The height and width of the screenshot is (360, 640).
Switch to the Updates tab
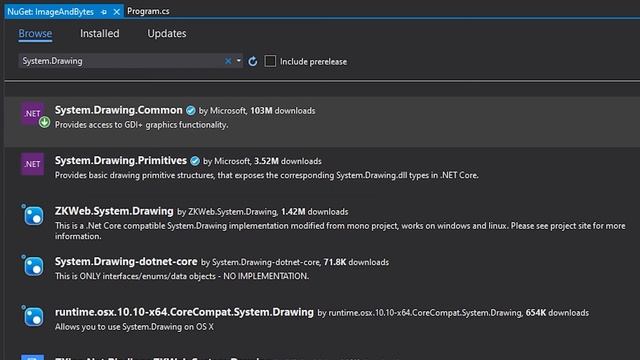167,33
